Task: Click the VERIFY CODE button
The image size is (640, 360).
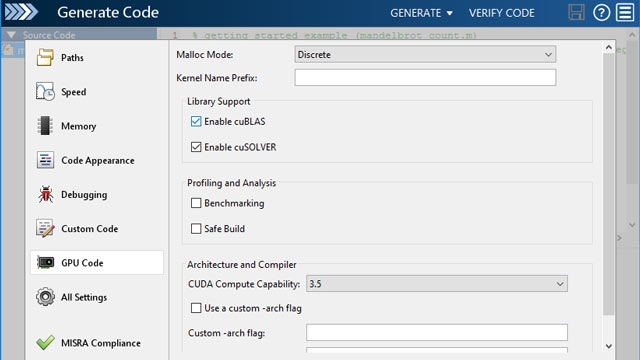Action: tap(502, 13)
